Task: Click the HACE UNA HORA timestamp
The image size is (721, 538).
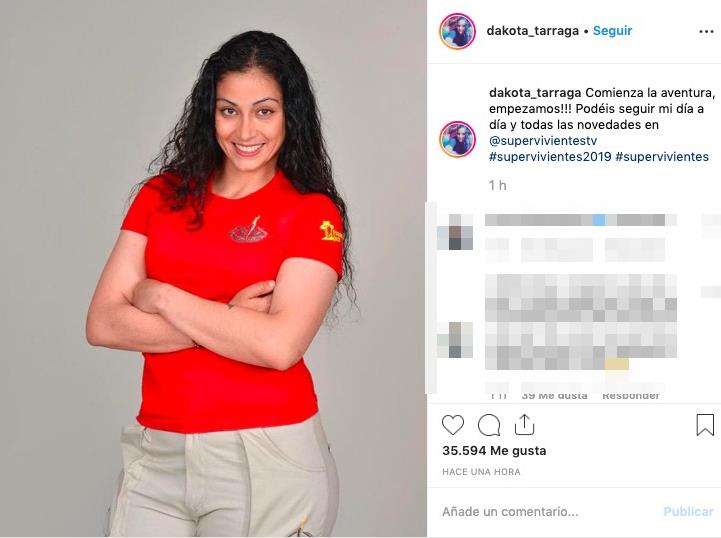Action: (x=481, y=472)
